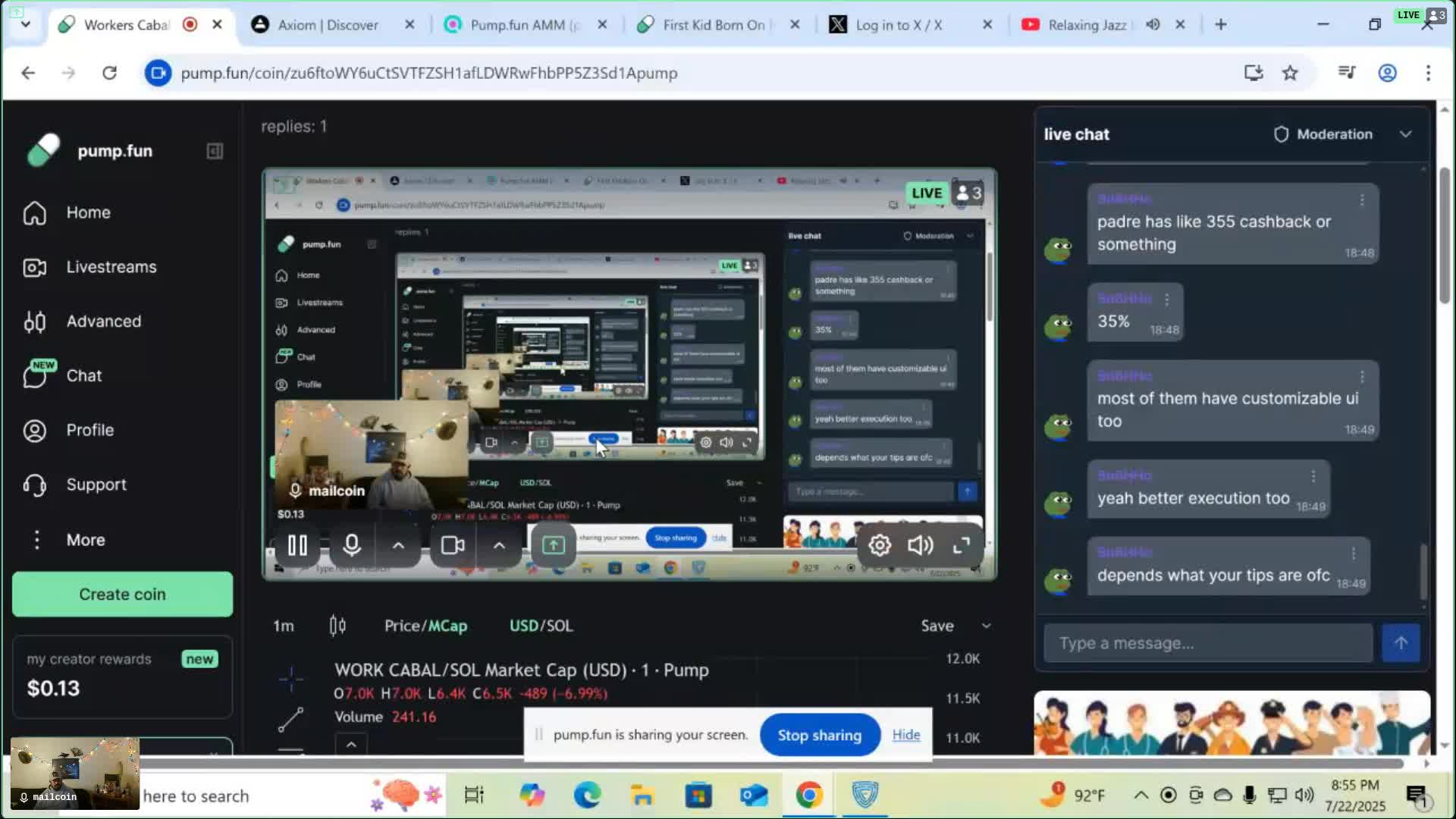
Task: Click the screen share icon in the stream controls
Action: pos(553,545)
